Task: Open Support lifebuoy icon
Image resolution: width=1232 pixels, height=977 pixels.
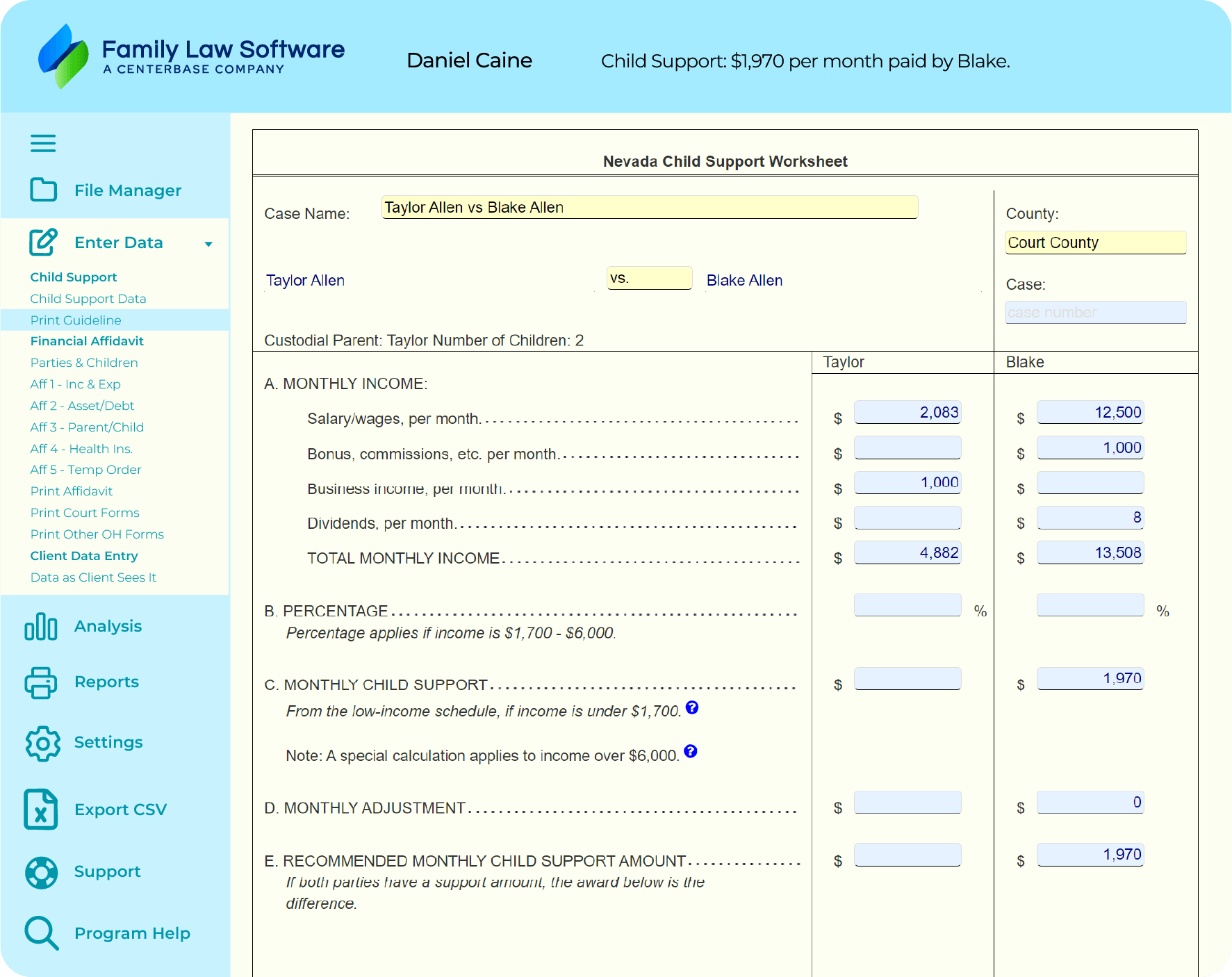Action: [x=42, y=872]
